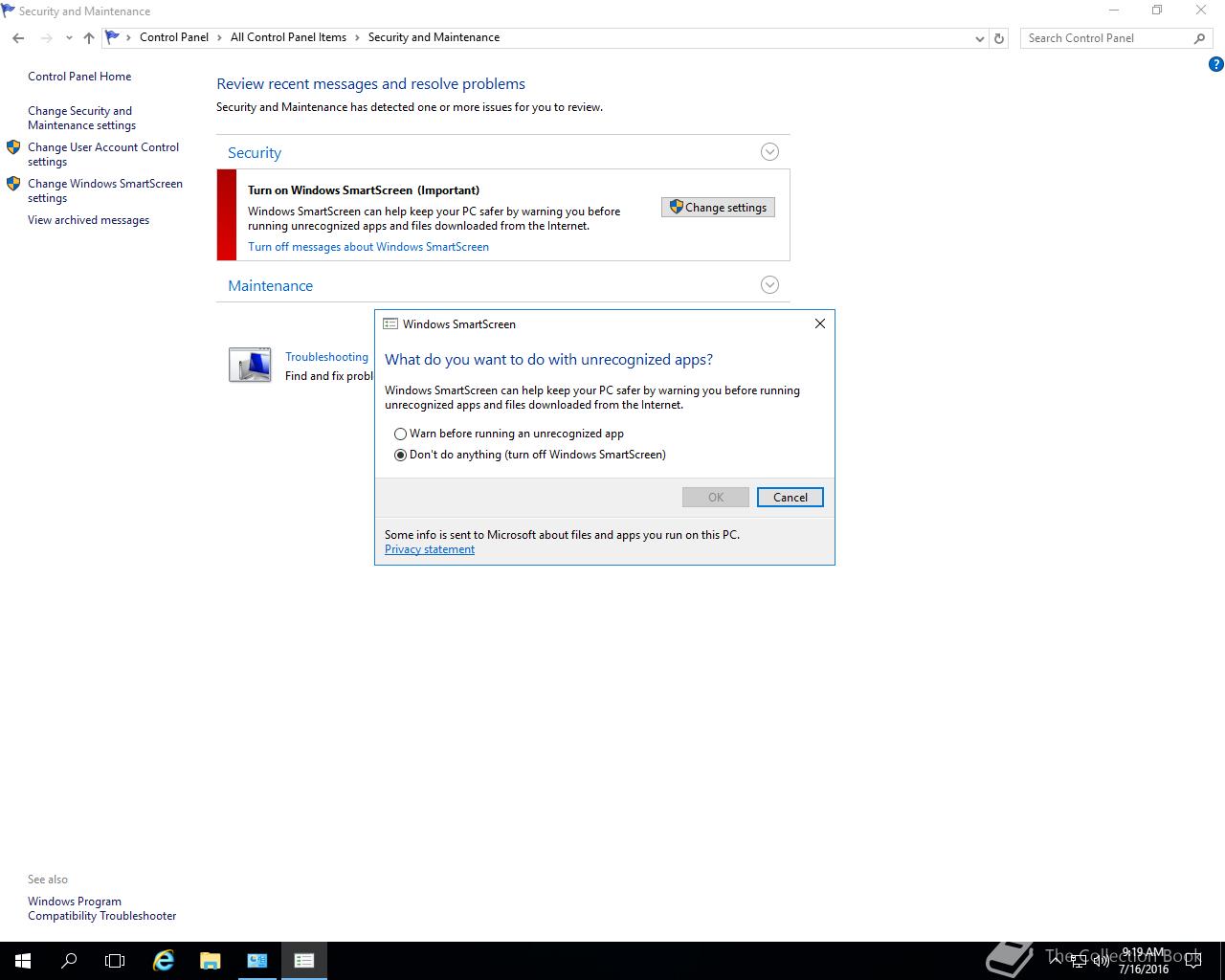Open recent locations dropdown arrow
This screenshot has width=1225, height=980.
click(69, 38)
